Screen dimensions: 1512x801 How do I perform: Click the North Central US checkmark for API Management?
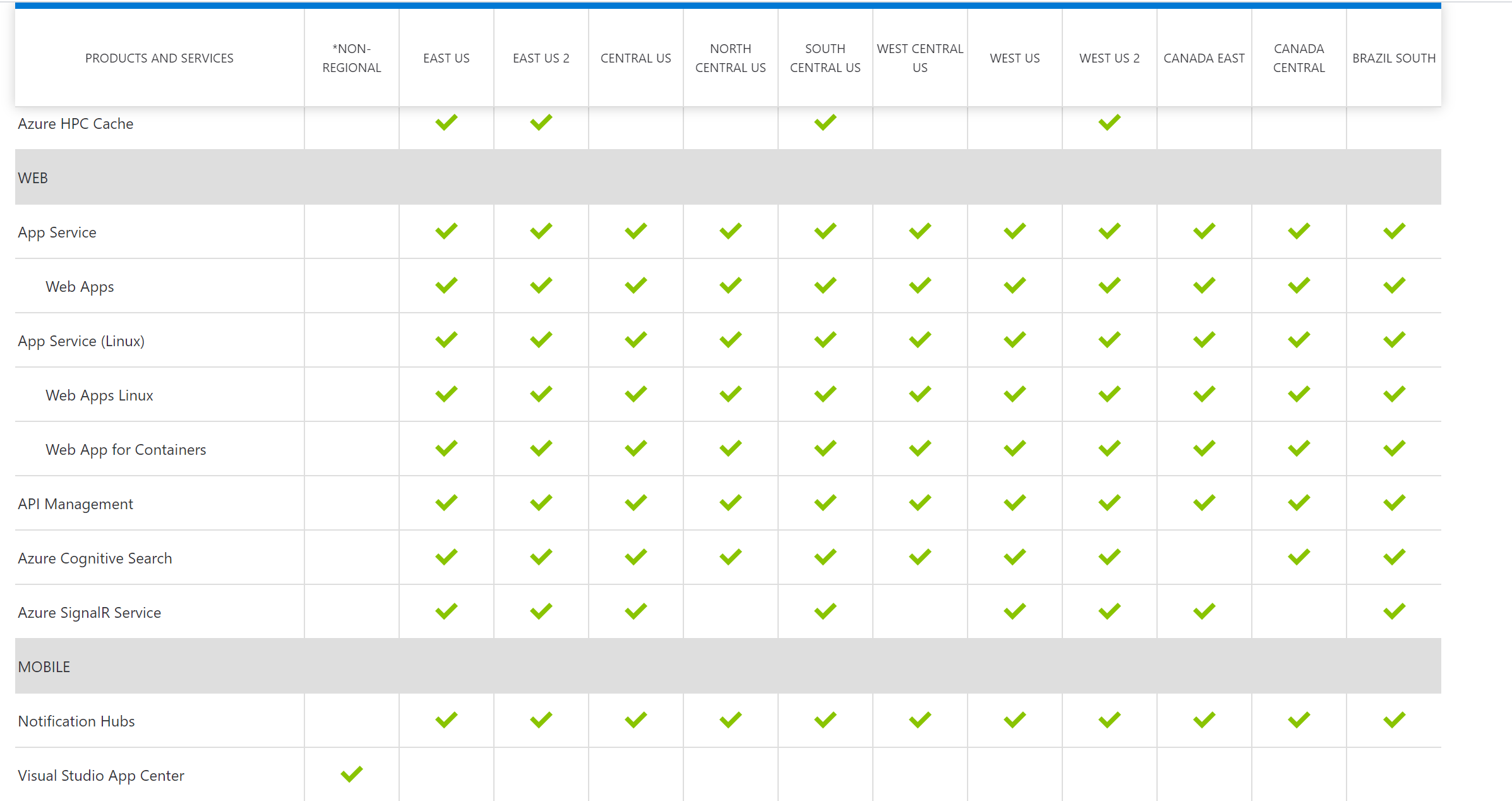point(730,502)
